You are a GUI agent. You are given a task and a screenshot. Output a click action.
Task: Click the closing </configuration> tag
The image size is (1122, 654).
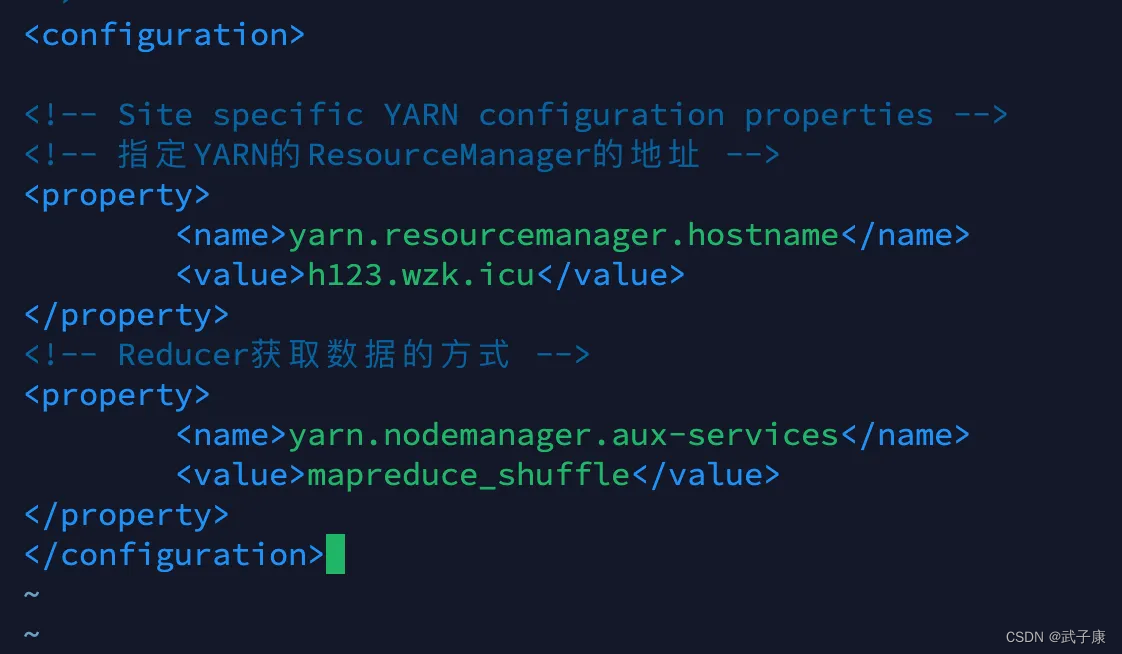[x=173, y=555]
